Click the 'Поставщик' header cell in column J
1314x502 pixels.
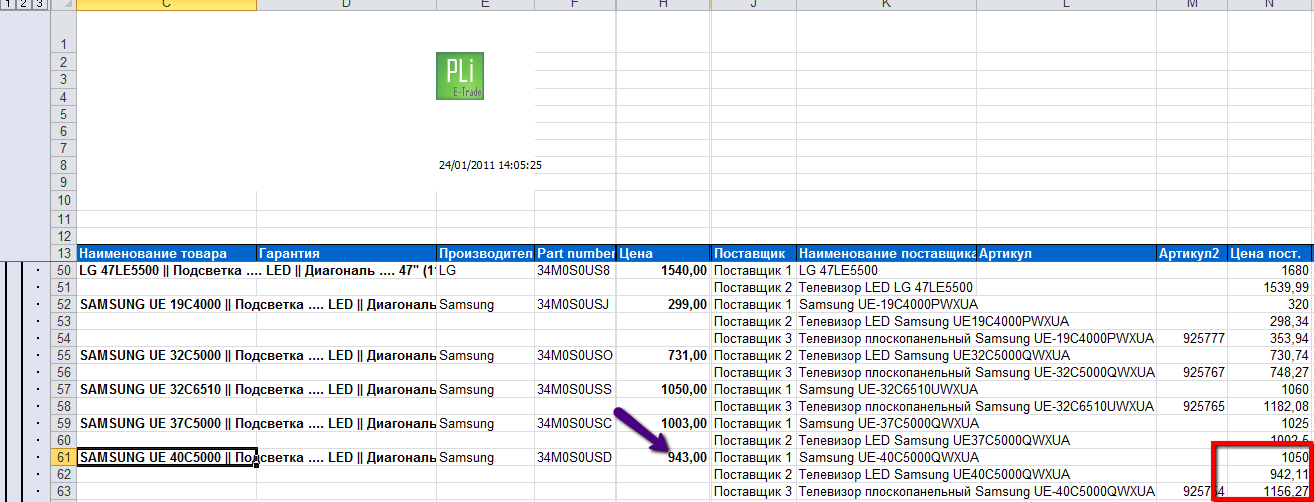coord(754,253)
